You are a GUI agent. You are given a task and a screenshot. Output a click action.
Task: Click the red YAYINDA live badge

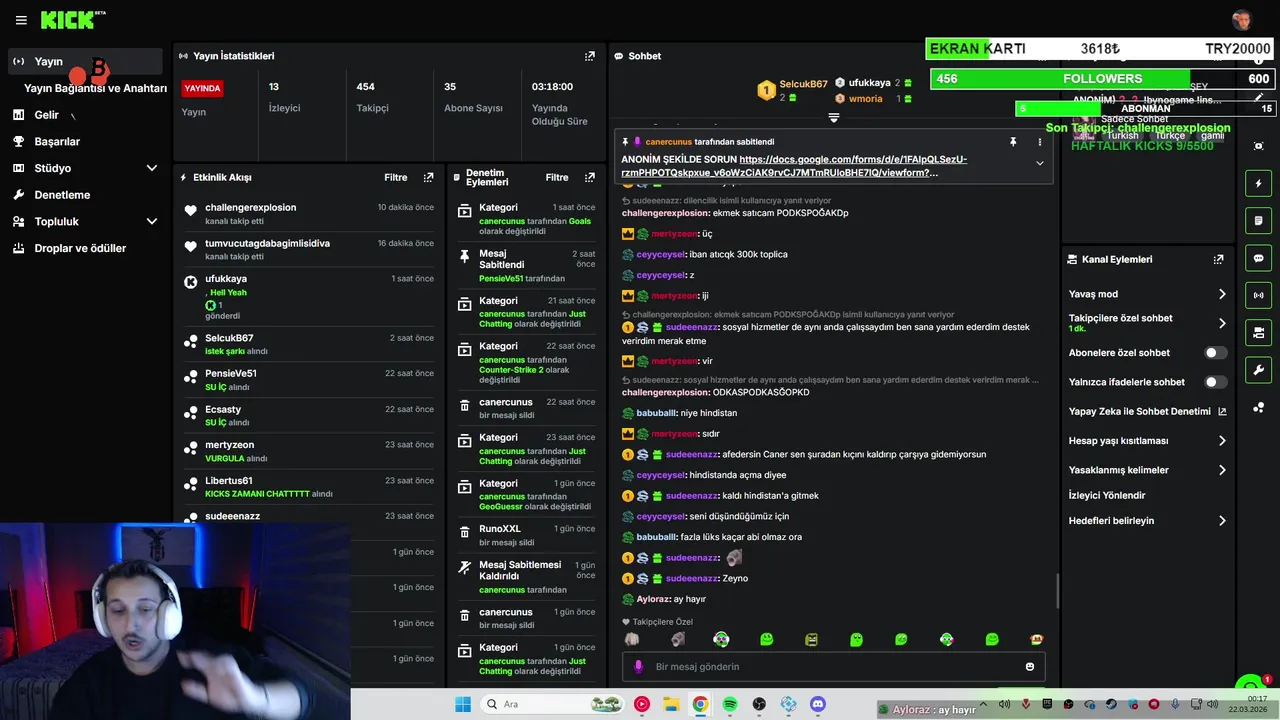pyautogui.click(x=202, y=88)
